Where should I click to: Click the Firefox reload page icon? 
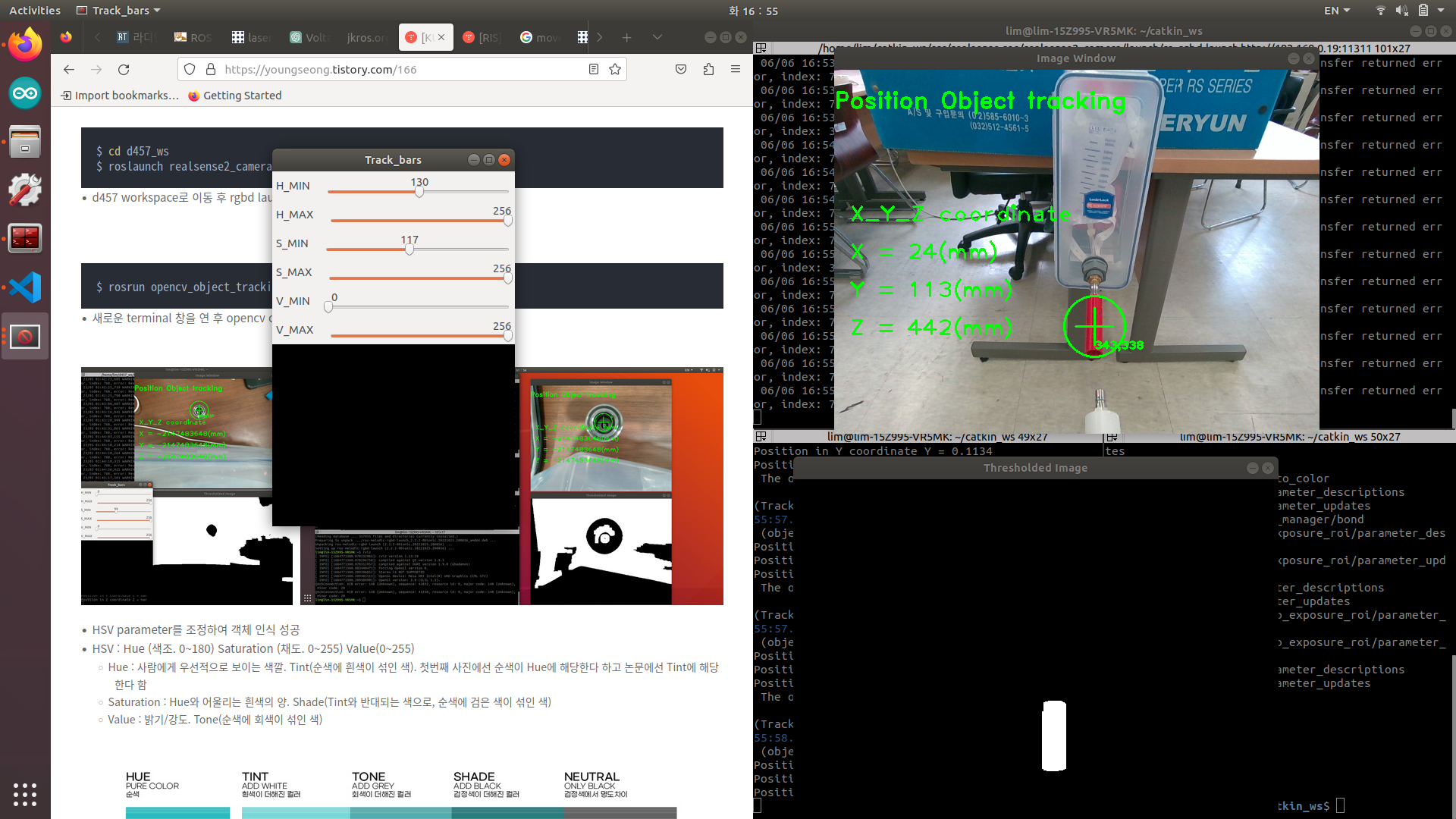124,70
